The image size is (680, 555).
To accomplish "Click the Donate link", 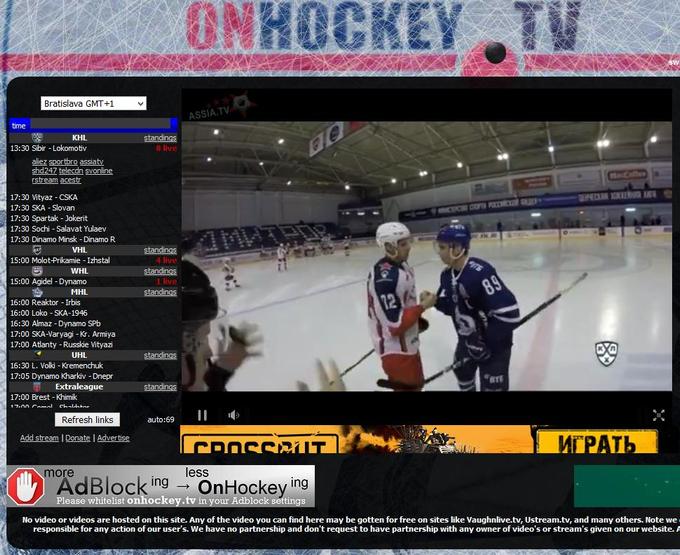I will (x=77, y=438).
